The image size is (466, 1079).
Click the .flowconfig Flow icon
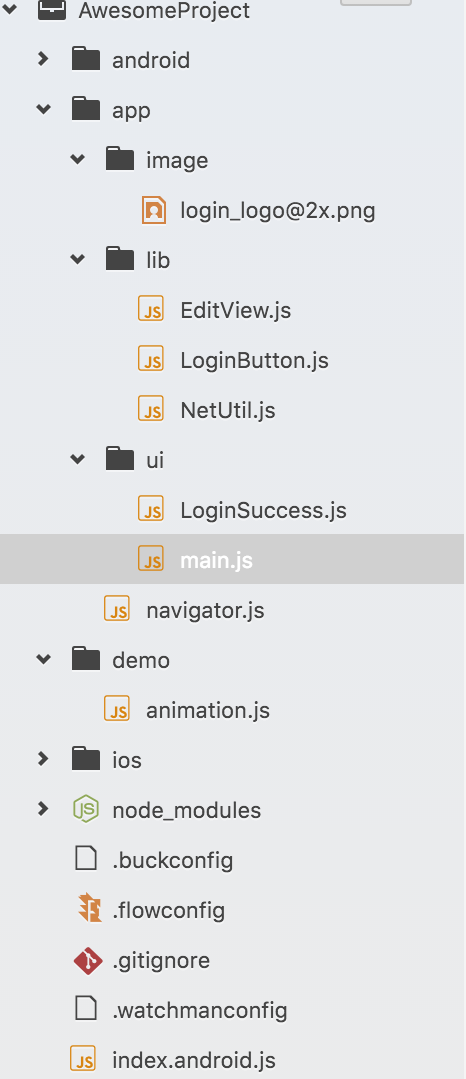coord(88,910)
